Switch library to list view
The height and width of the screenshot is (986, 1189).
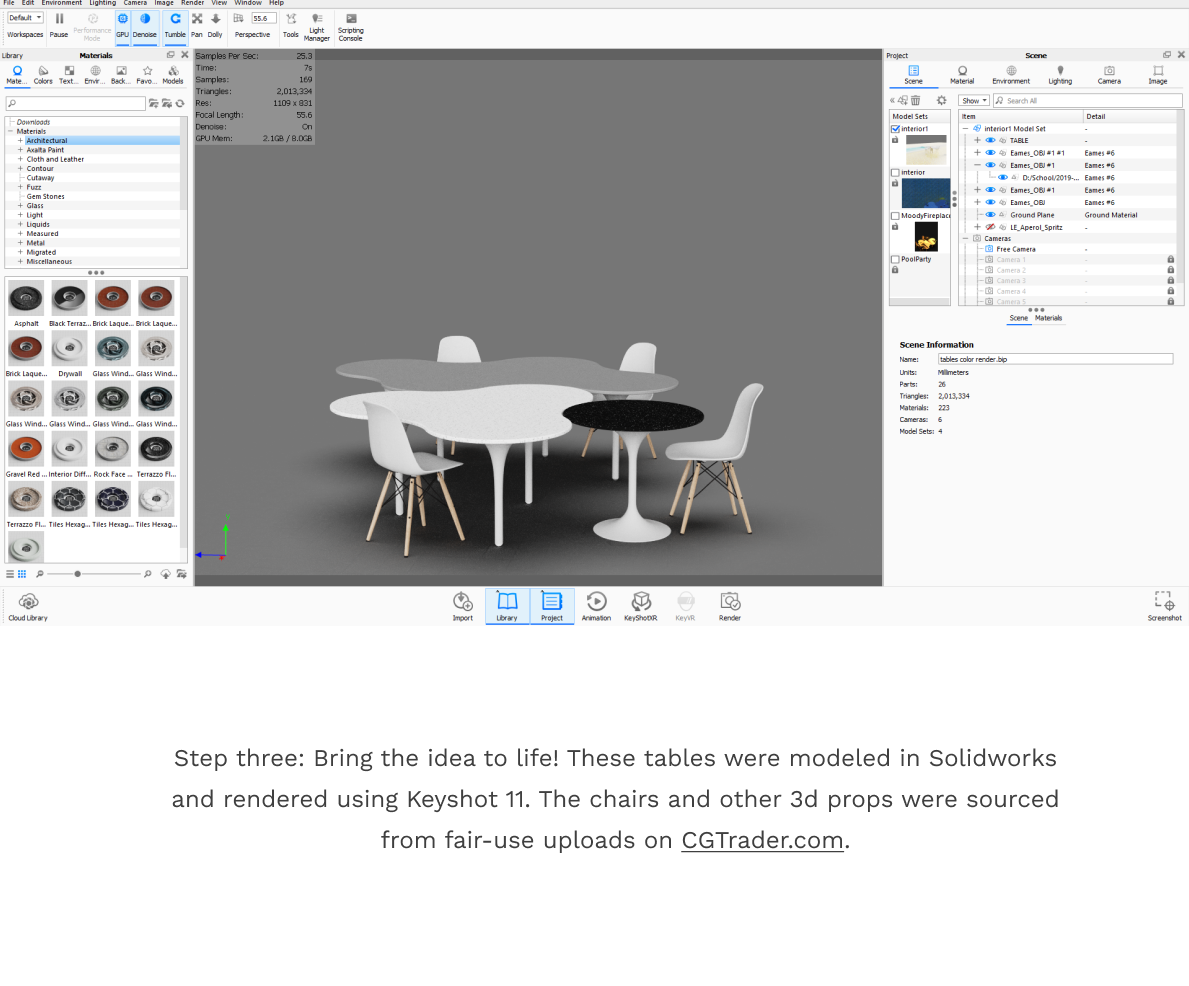click(x=10, y=574)
